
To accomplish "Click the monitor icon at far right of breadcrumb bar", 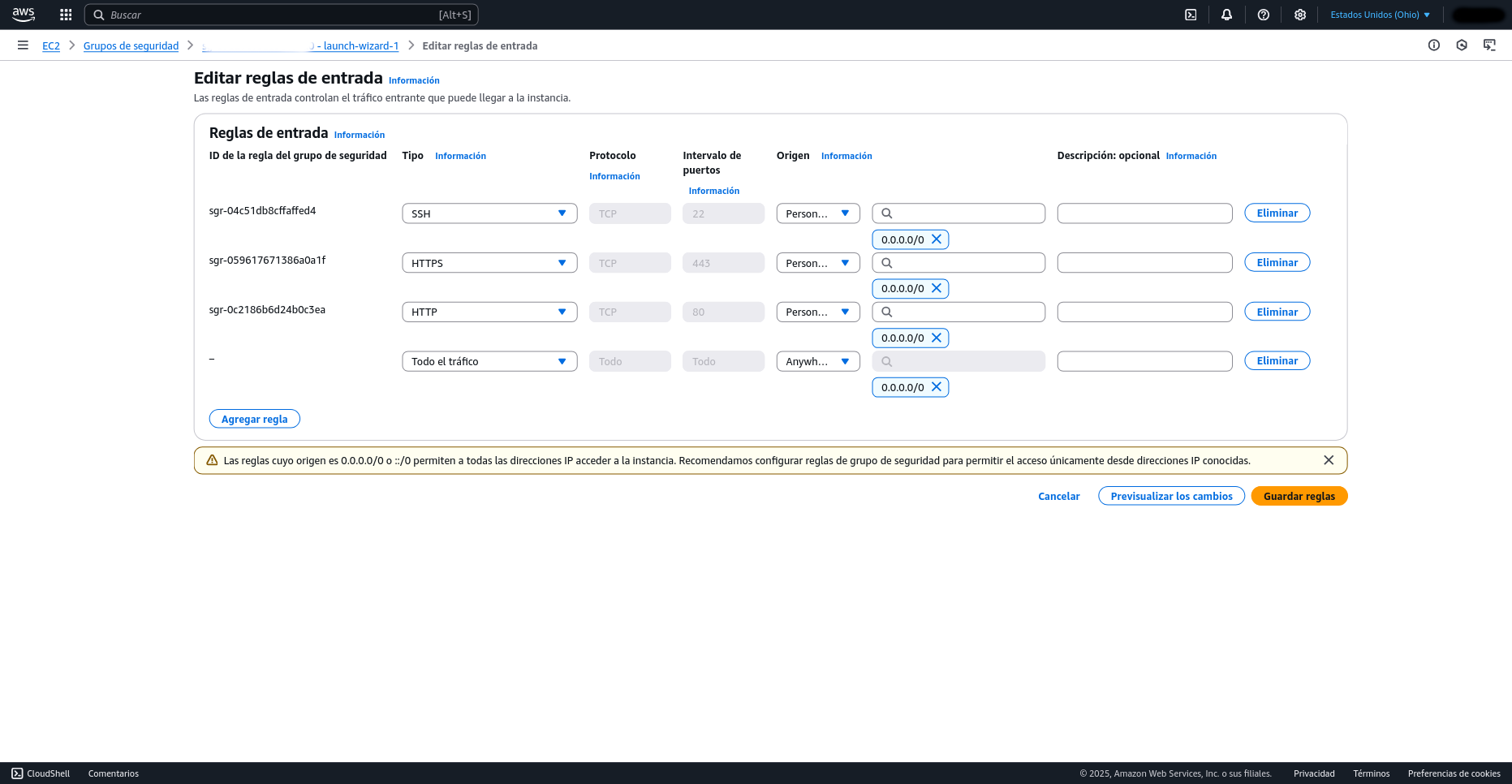I will [x=1489, y=45].
